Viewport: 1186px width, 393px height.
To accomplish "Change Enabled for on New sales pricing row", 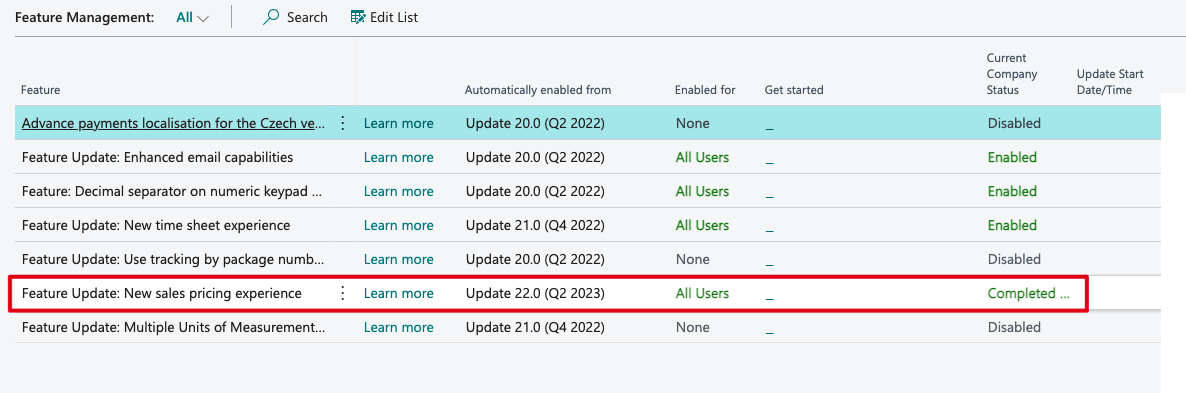I will tap(703, 293).
